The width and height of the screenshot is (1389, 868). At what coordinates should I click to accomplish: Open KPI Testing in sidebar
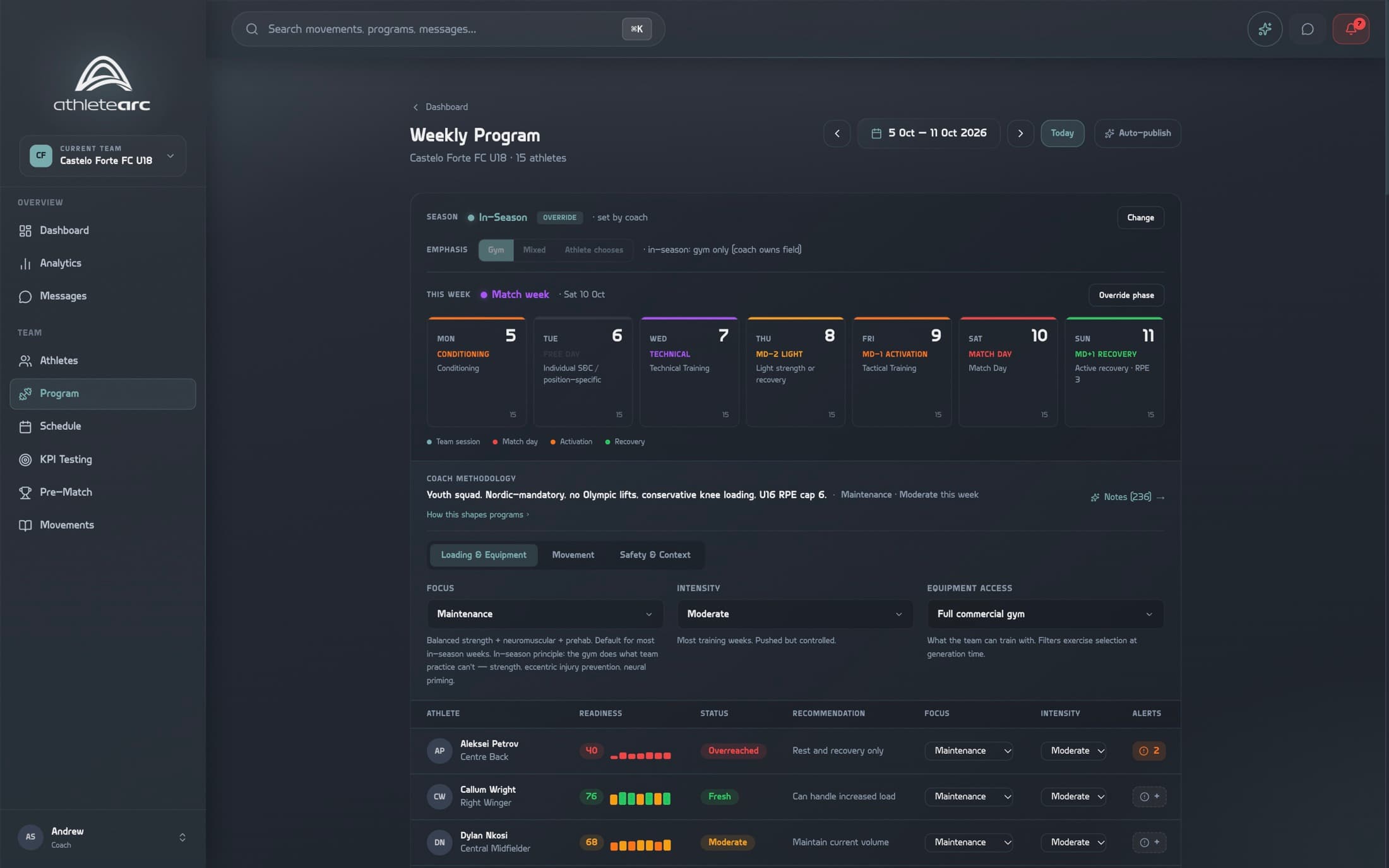point(102,460)
